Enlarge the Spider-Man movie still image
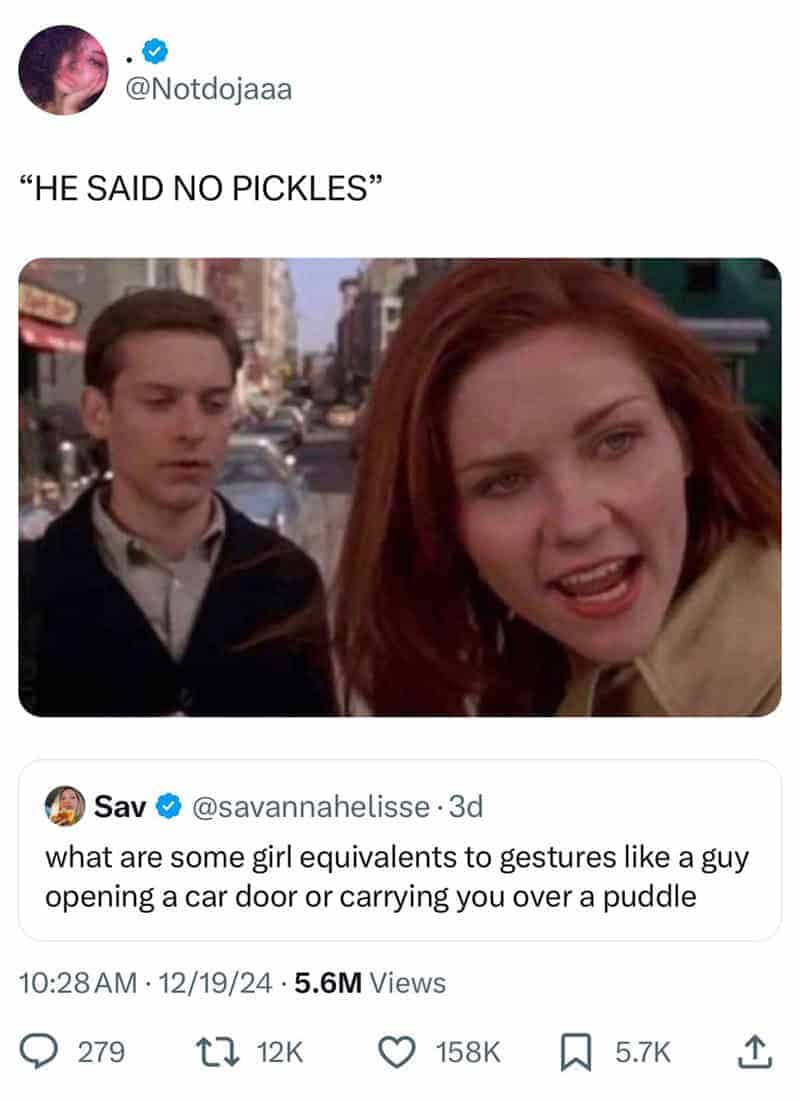Image resolution: width=800 pixels, height=1102 pixels. 400,487
